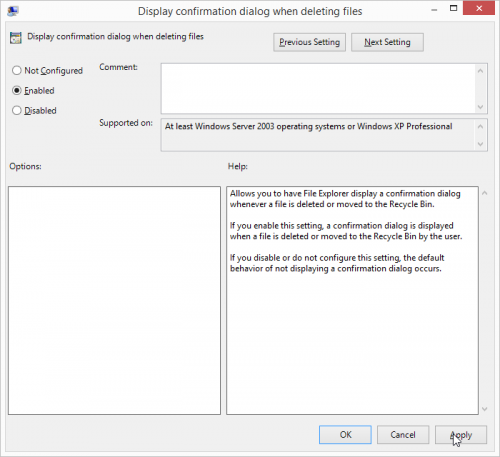The width and height of the screenshot is (500, 457).
Task: Confirm with the OK button
Action: [345, 435]
